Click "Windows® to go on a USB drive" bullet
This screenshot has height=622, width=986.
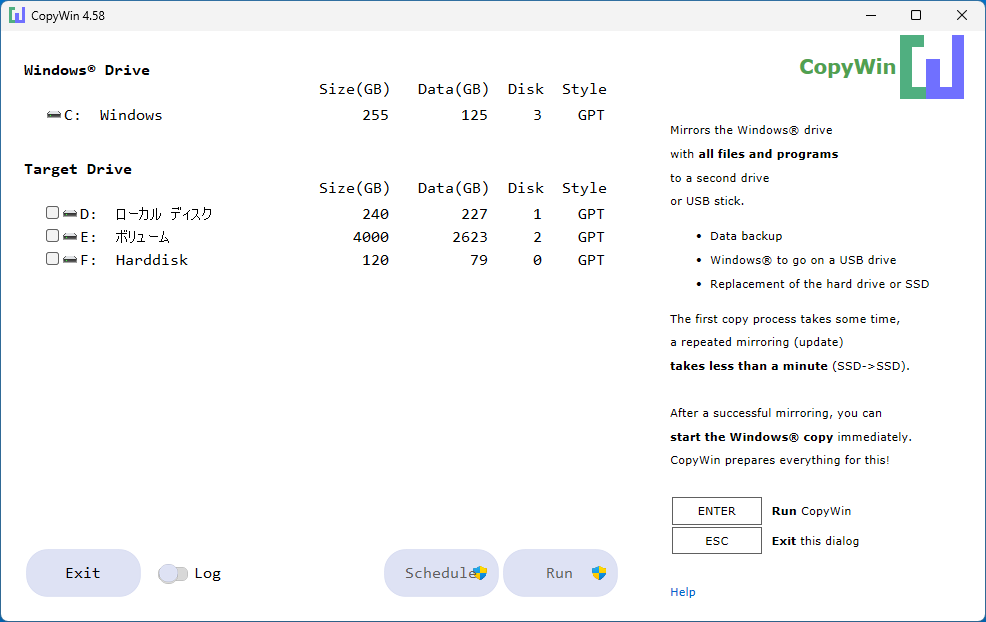coord(803,260)
